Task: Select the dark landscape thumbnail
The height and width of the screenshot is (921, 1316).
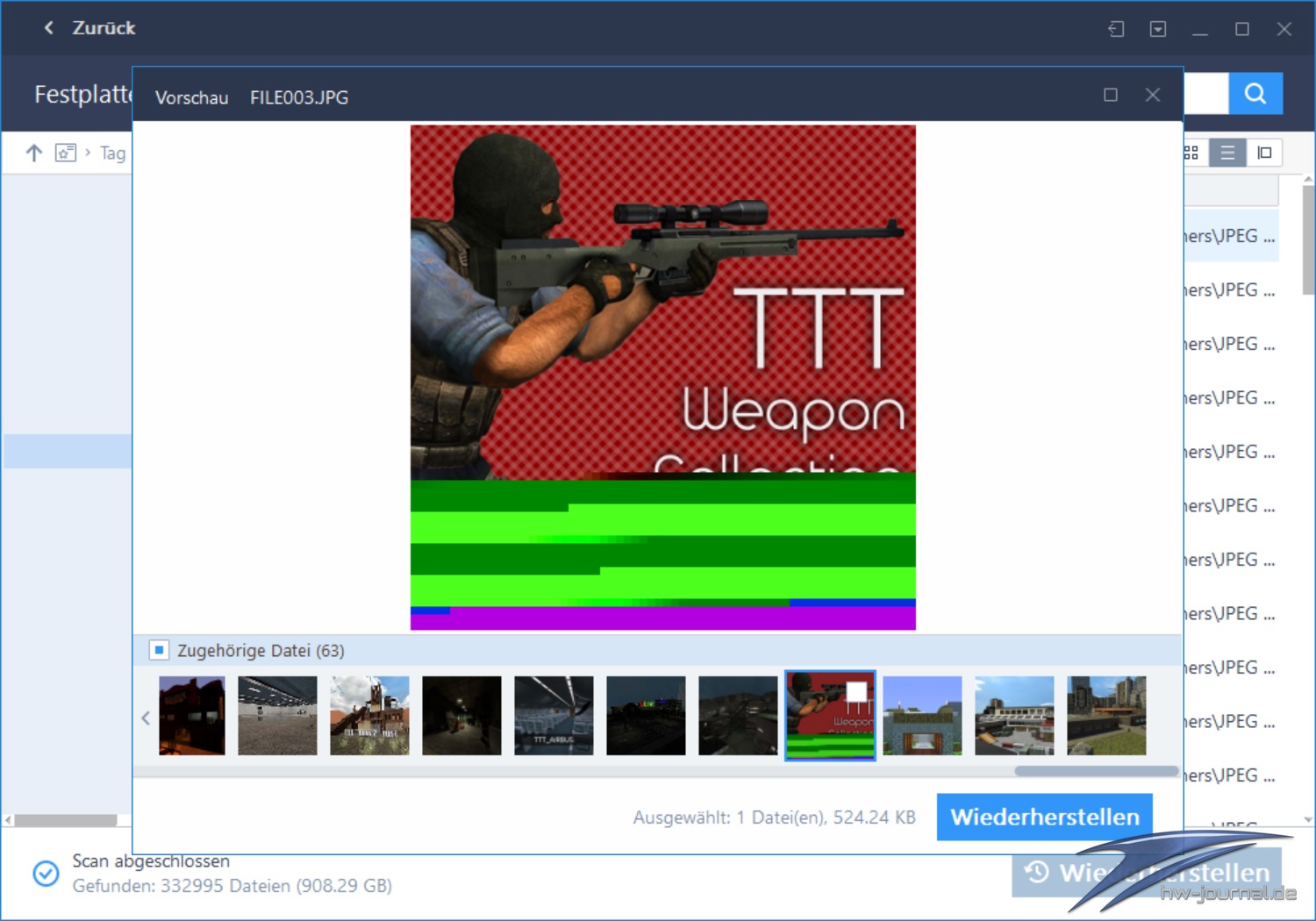Action: (x=738, y=715)
